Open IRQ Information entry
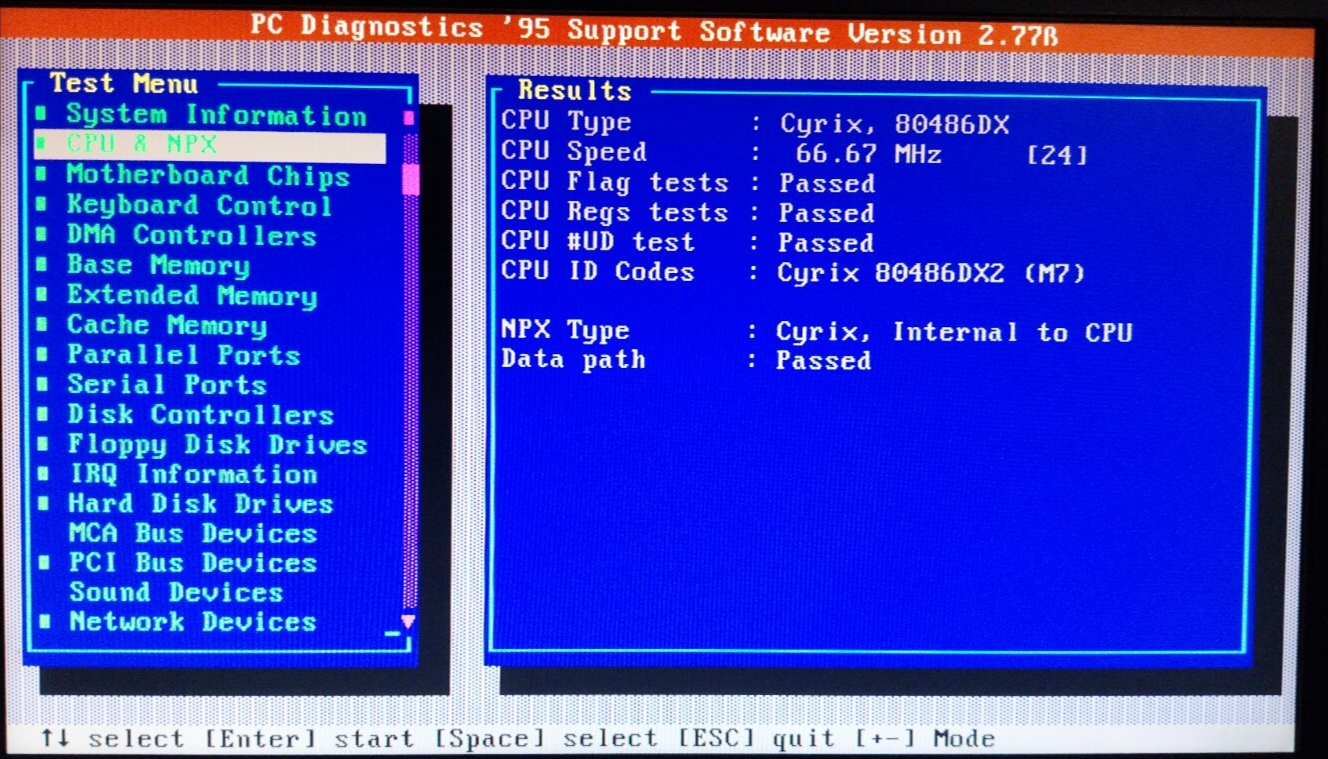The image size is (1328, 759). coord(193,474)
